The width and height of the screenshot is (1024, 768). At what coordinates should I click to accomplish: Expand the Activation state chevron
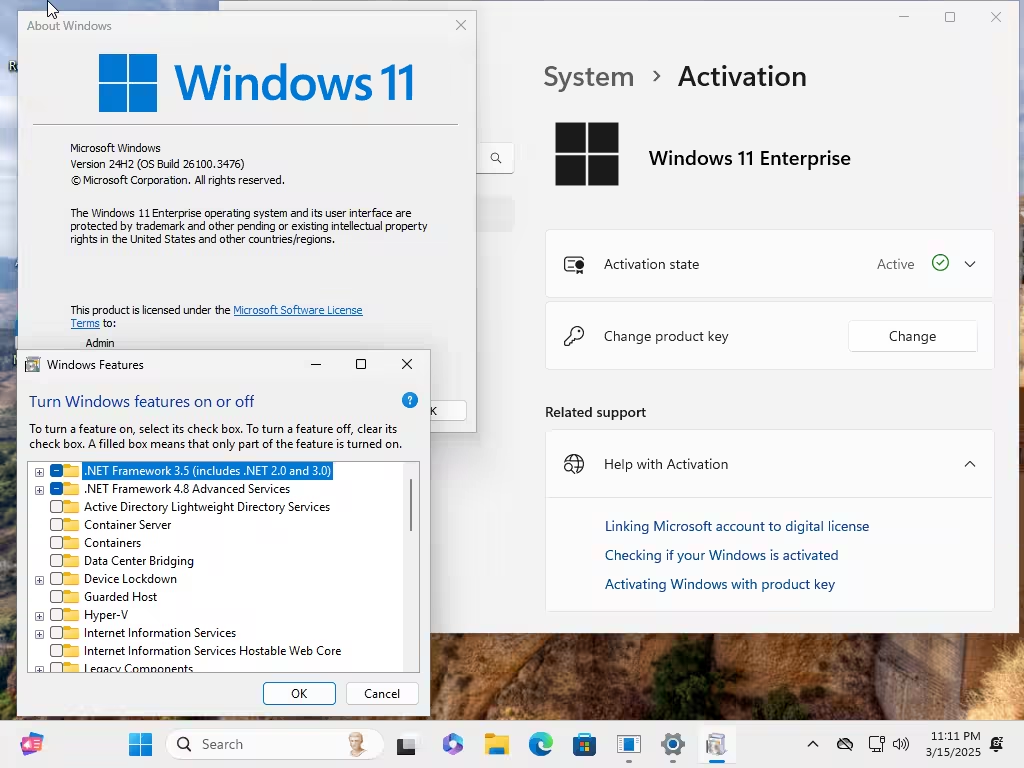(x=970, y=264)
